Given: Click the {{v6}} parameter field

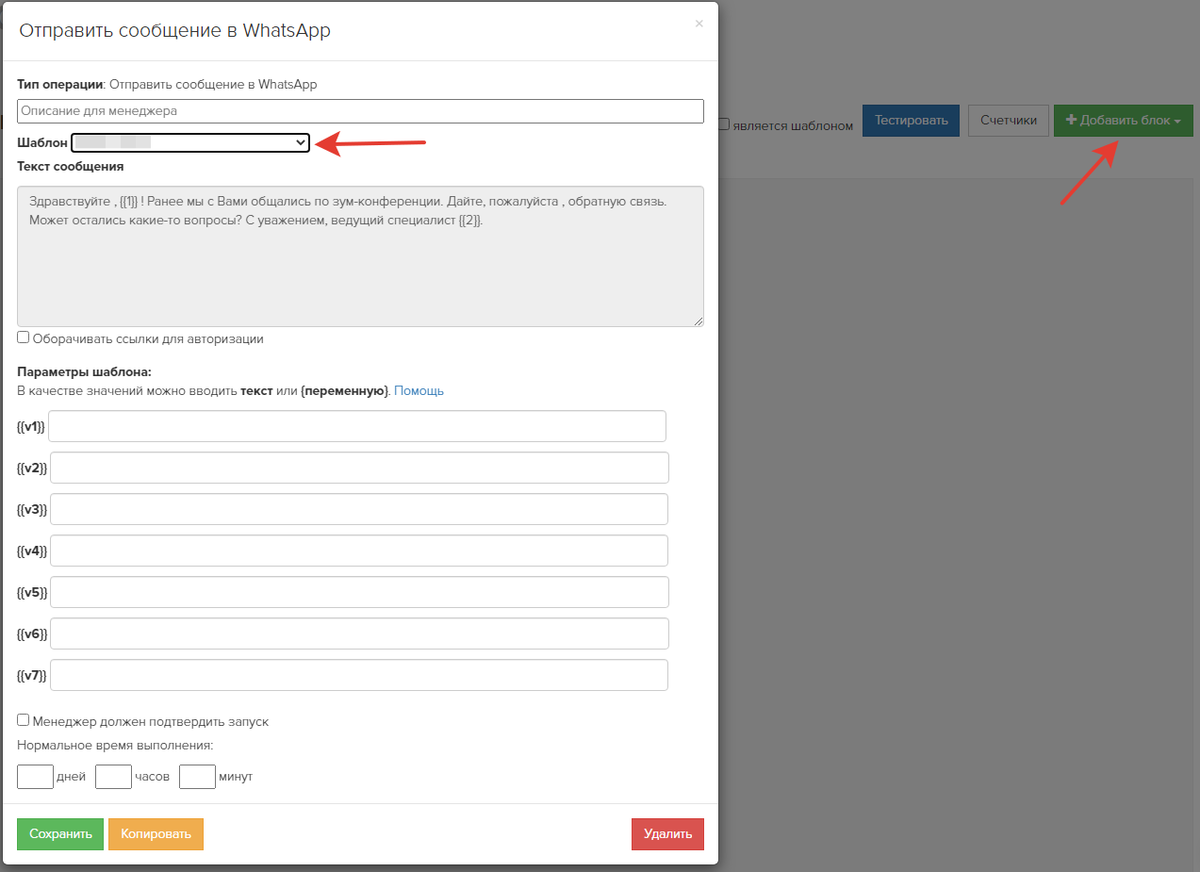Looking at the screenshot, I should point(359,634).
